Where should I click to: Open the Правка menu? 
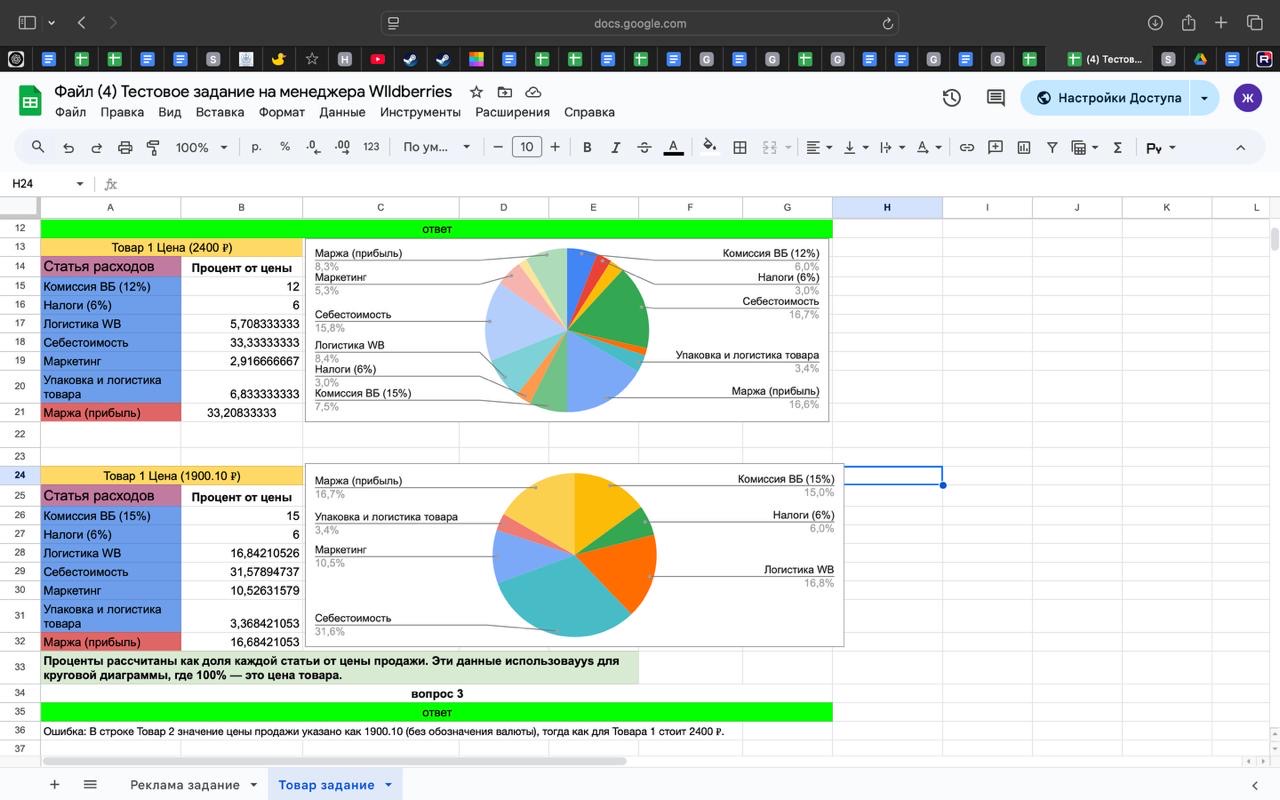(122, 112)
